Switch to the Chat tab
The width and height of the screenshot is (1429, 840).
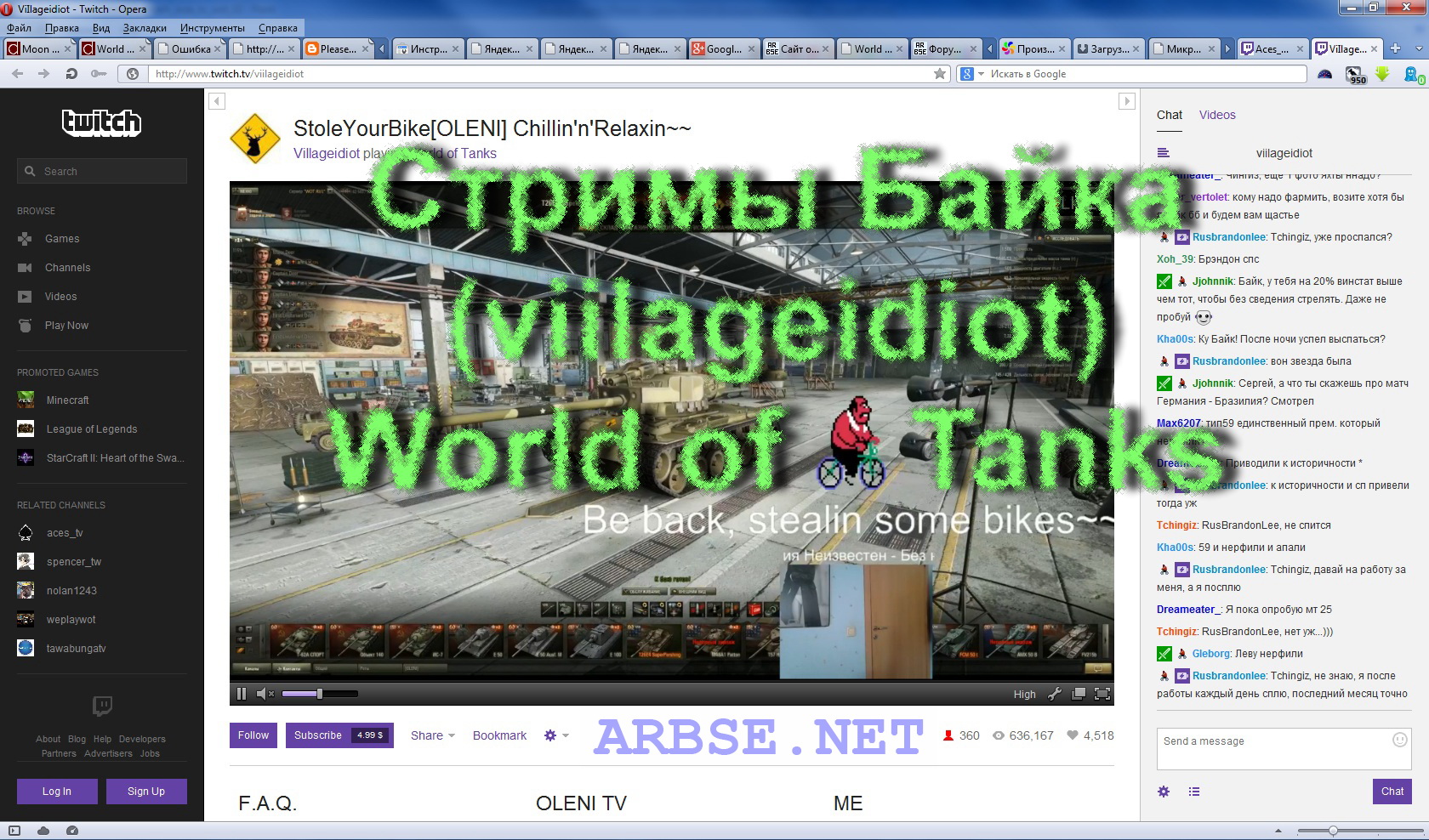[x=1170, y=116]
